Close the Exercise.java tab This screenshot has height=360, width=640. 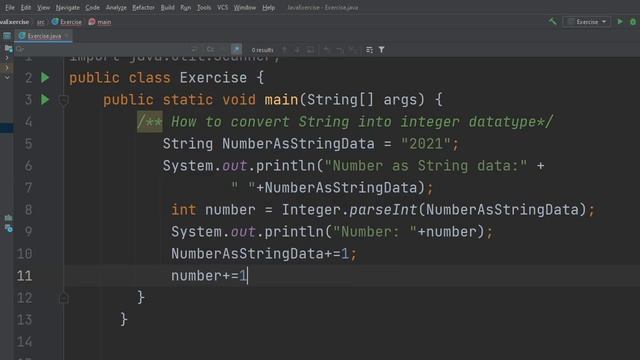click(x=68, y=36)
